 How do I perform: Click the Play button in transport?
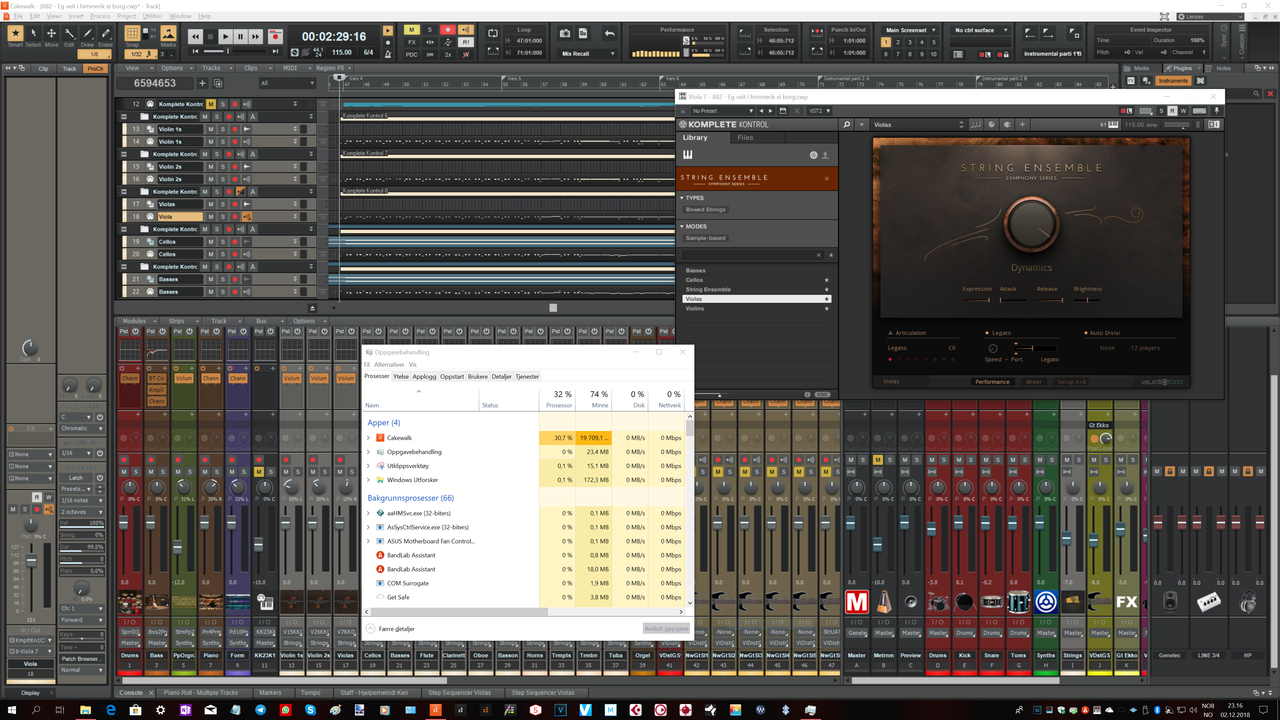pos(225,36)
